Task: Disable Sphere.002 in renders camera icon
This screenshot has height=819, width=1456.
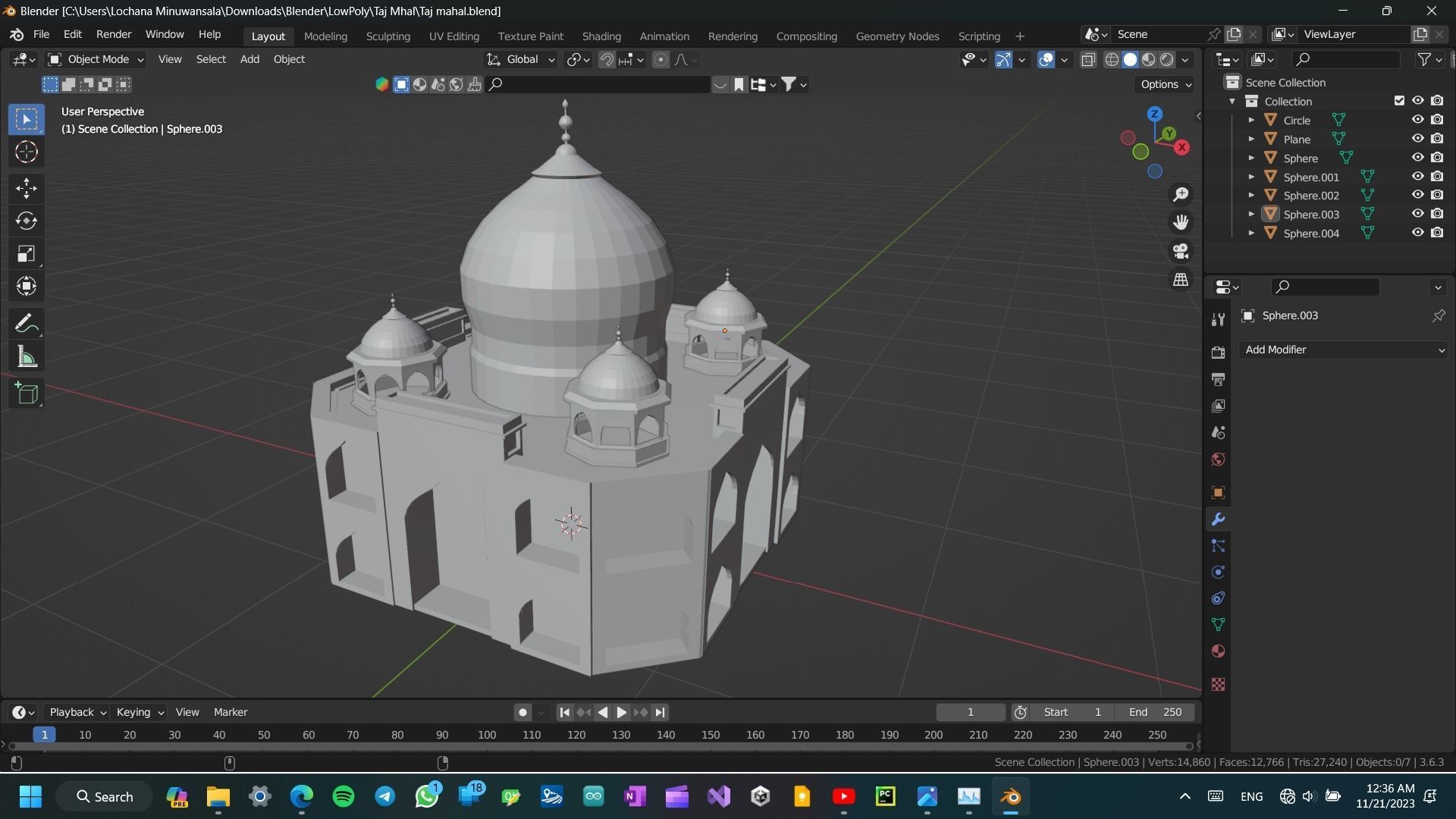Action: pos(1437,195)
